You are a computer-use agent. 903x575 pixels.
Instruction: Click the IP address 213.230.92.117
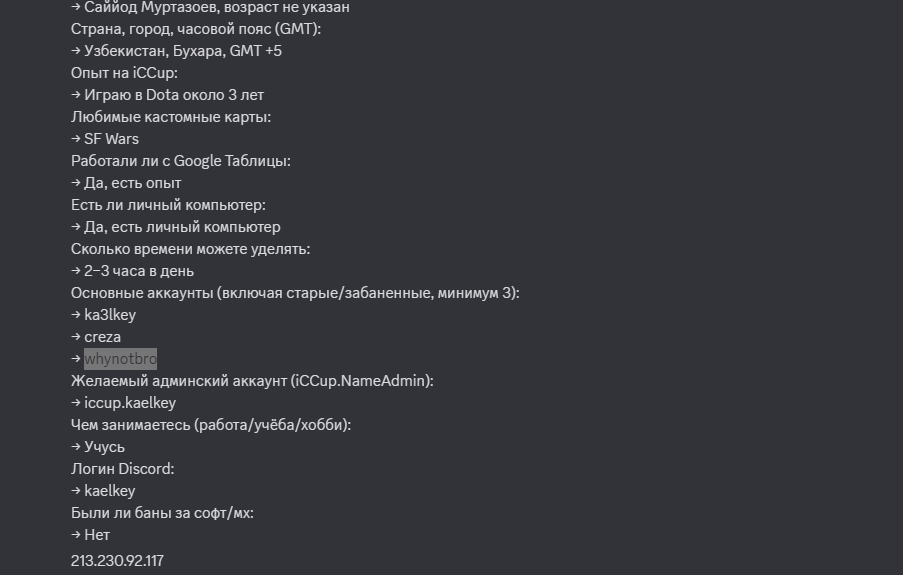tap(117, 561)
